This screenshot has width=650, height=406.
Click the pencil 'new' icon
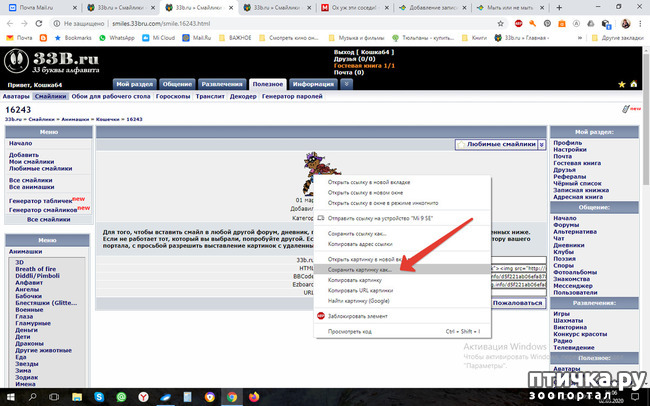[x=631, y=109]
